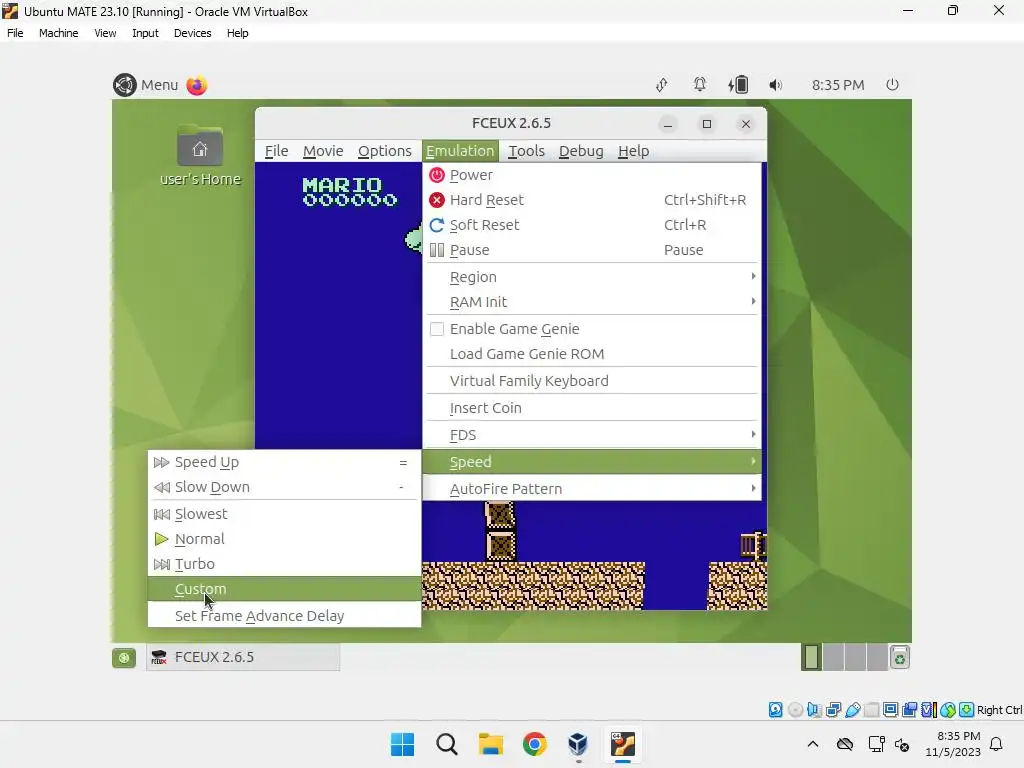Open VirtualBox View menu
This screenshot has height=768, width=1024.
pyautogui.click(x=105, y=33)
